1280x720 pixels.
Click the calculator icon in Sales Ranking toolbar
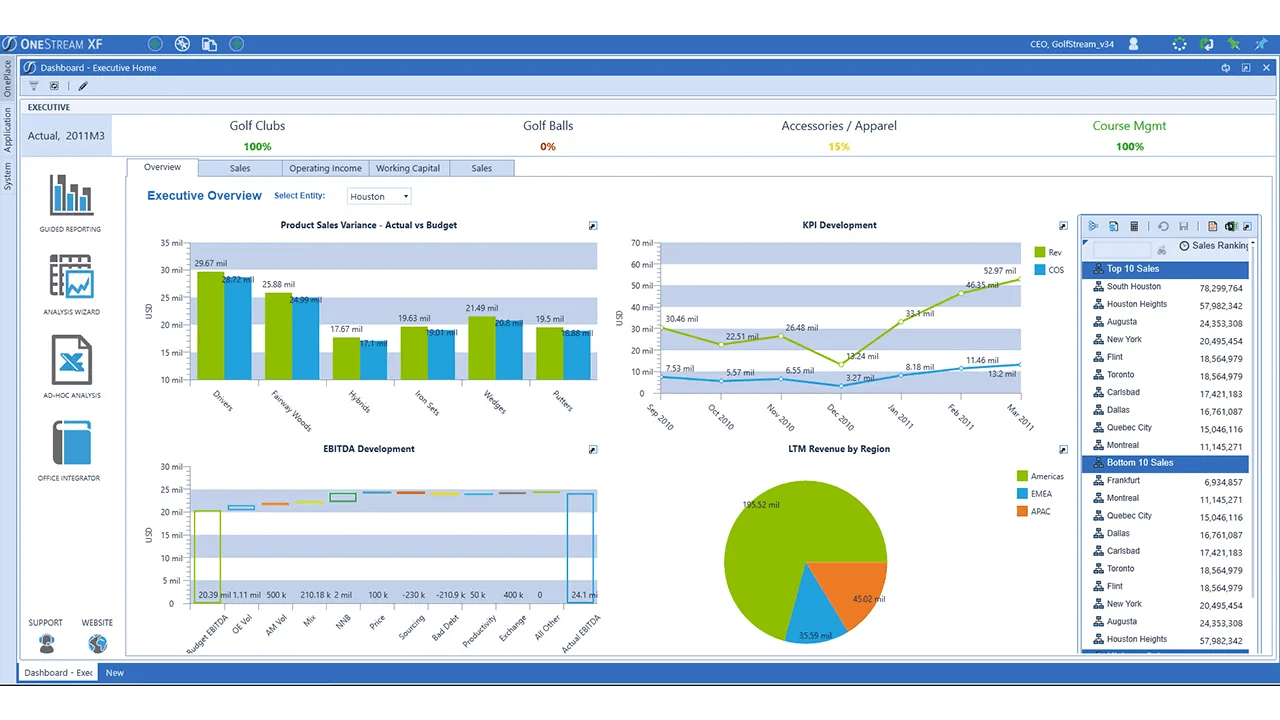click(x=1134, y=226)
